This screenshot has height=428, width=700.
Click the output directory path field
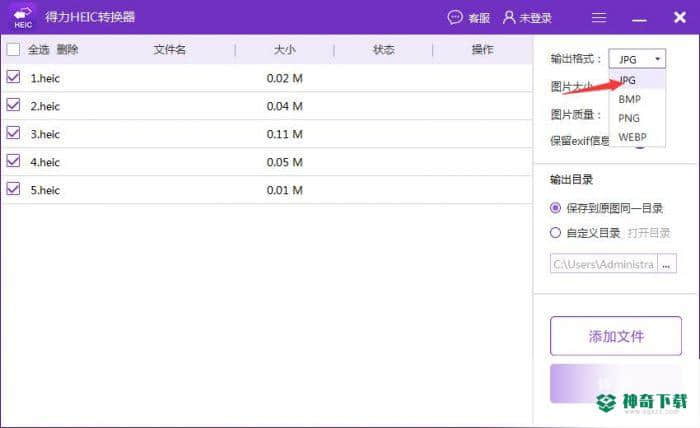point(604,264)
